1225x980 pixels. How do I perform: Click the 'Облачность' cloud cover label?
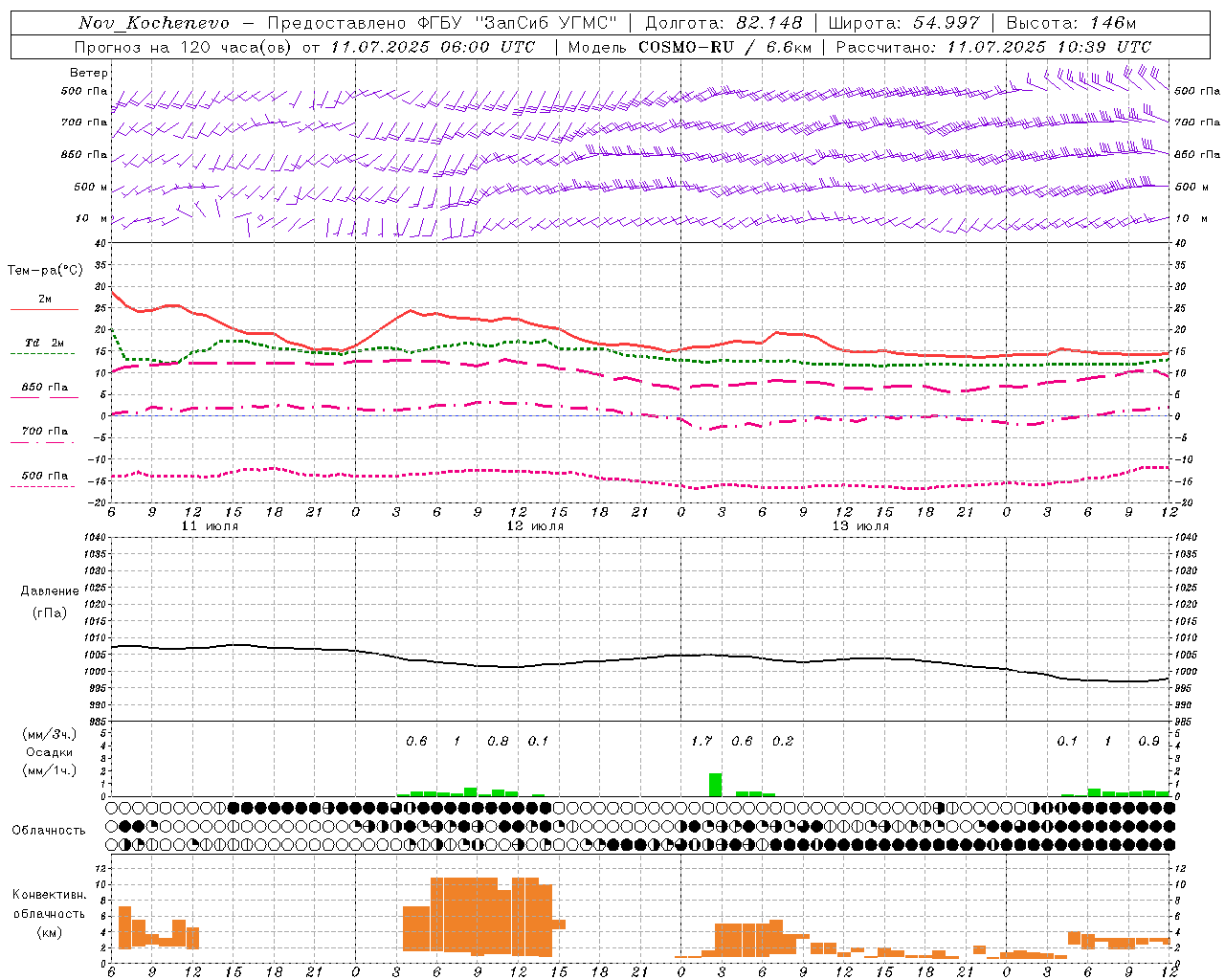[49, 830]
